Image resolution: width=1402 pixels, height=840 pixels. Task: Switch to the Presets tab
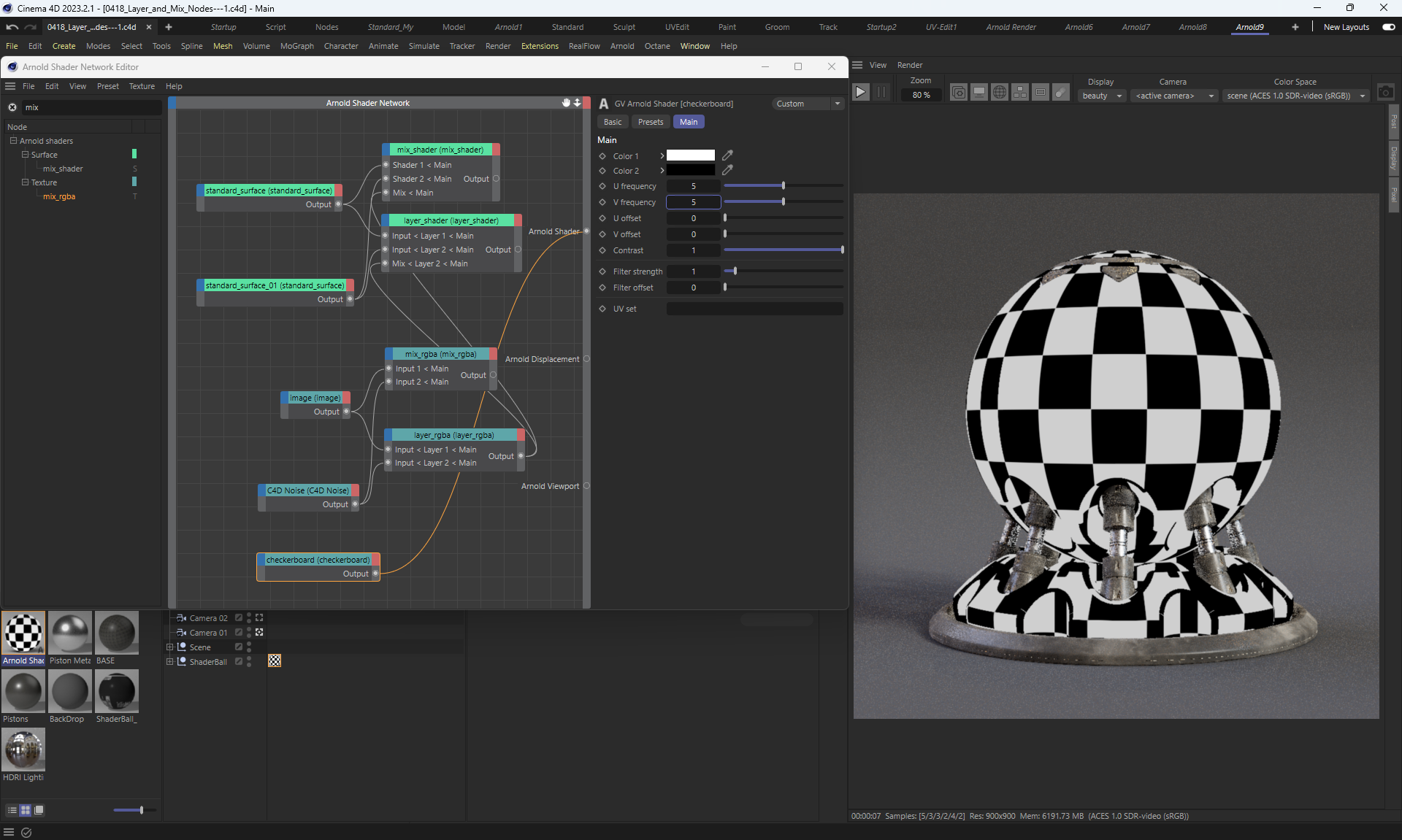click(650, 122)
